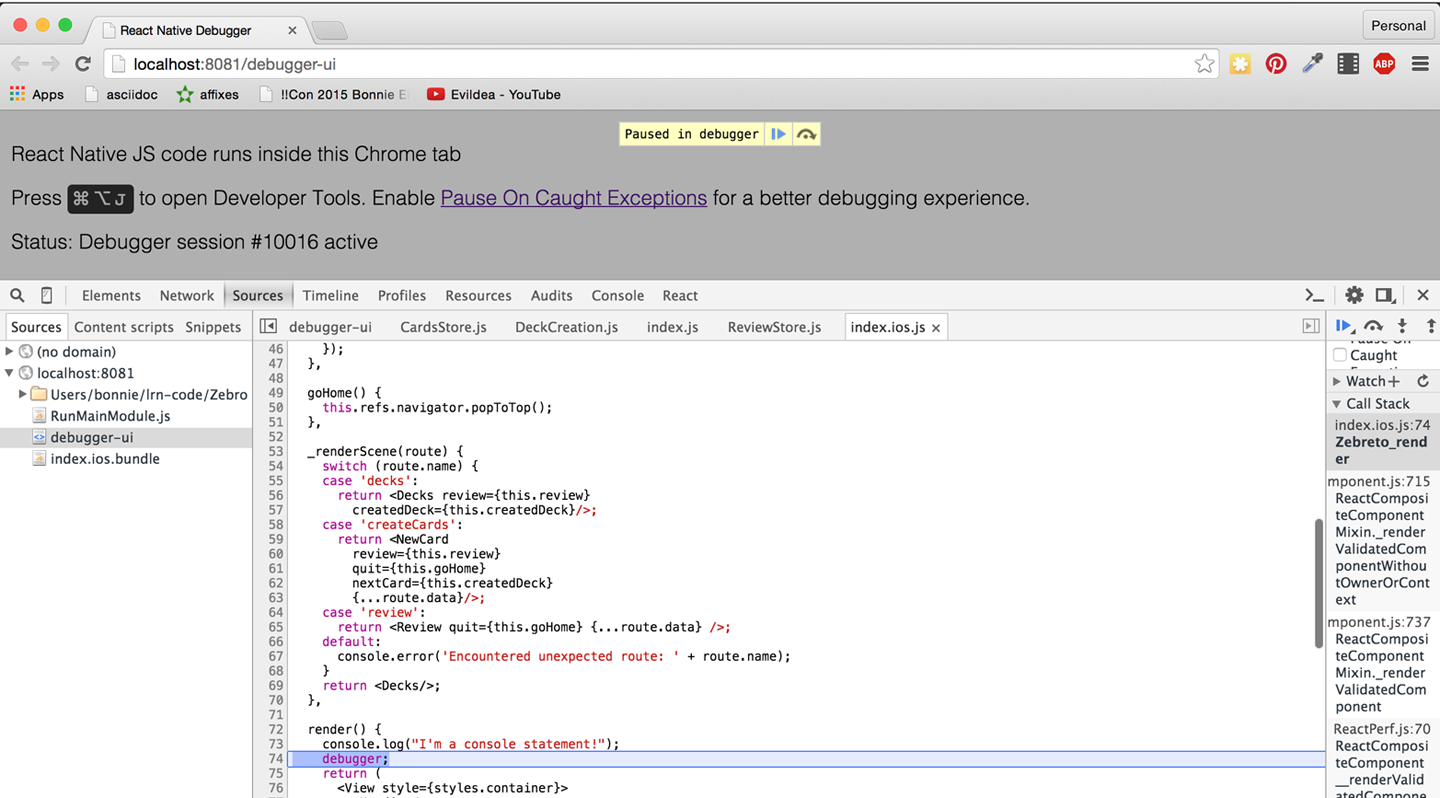Click the refresh watch expressions icon
This screenshot has height=798, width=1440.
click(x=1423, y=381)
